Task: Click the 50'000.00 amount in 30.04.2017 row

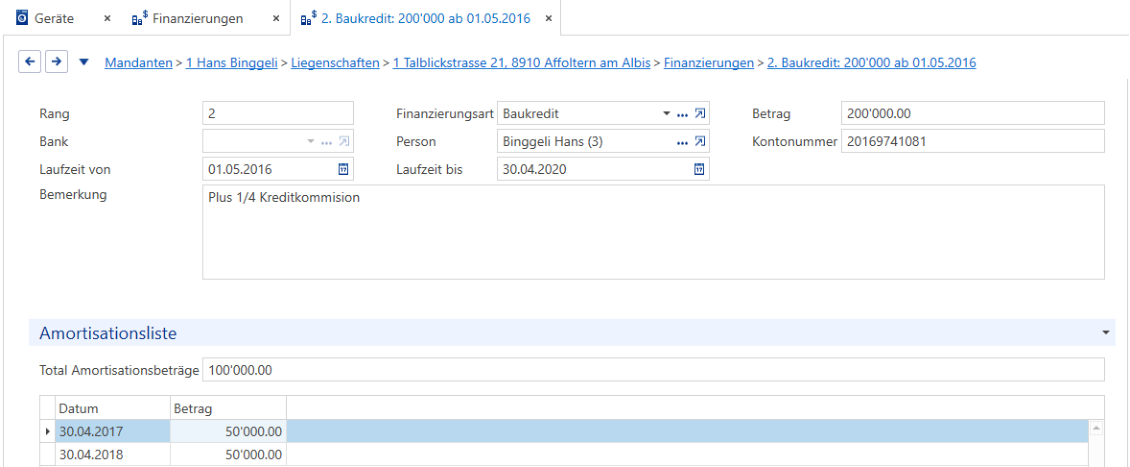Action: pyautogui.click(x=228, y=432)
